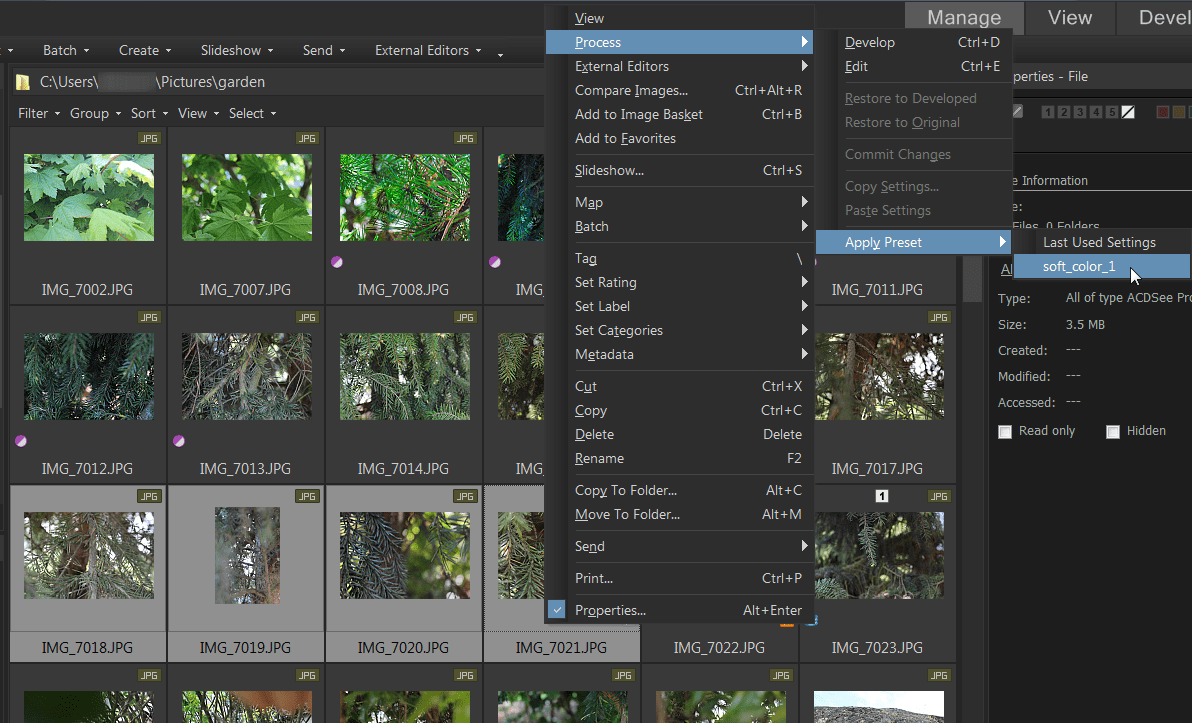Click JPG badge on IMG_7023.JPG thumbnail
Screen dimensions: 1192x723
pos(939,496)
